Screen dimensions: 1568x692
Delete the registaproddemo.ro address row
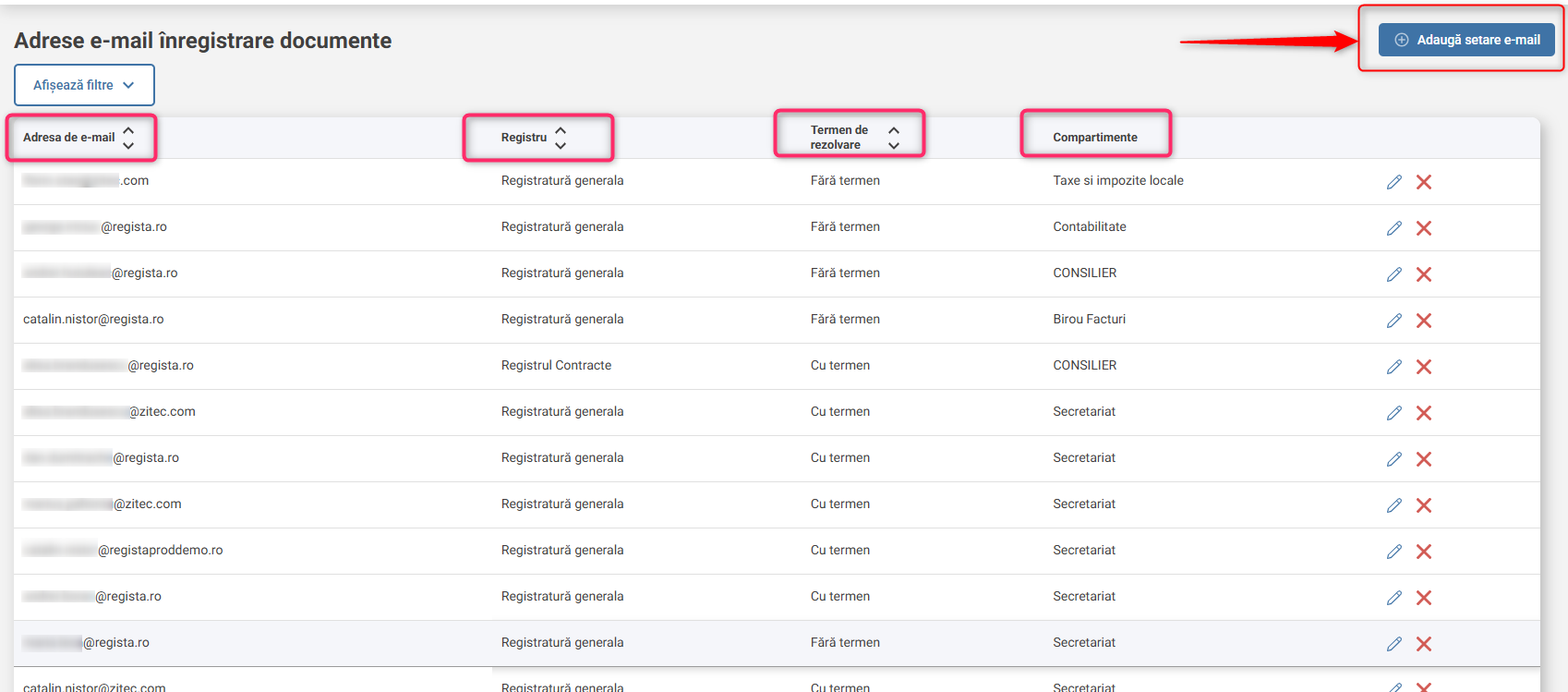[x=1424, y=552]
